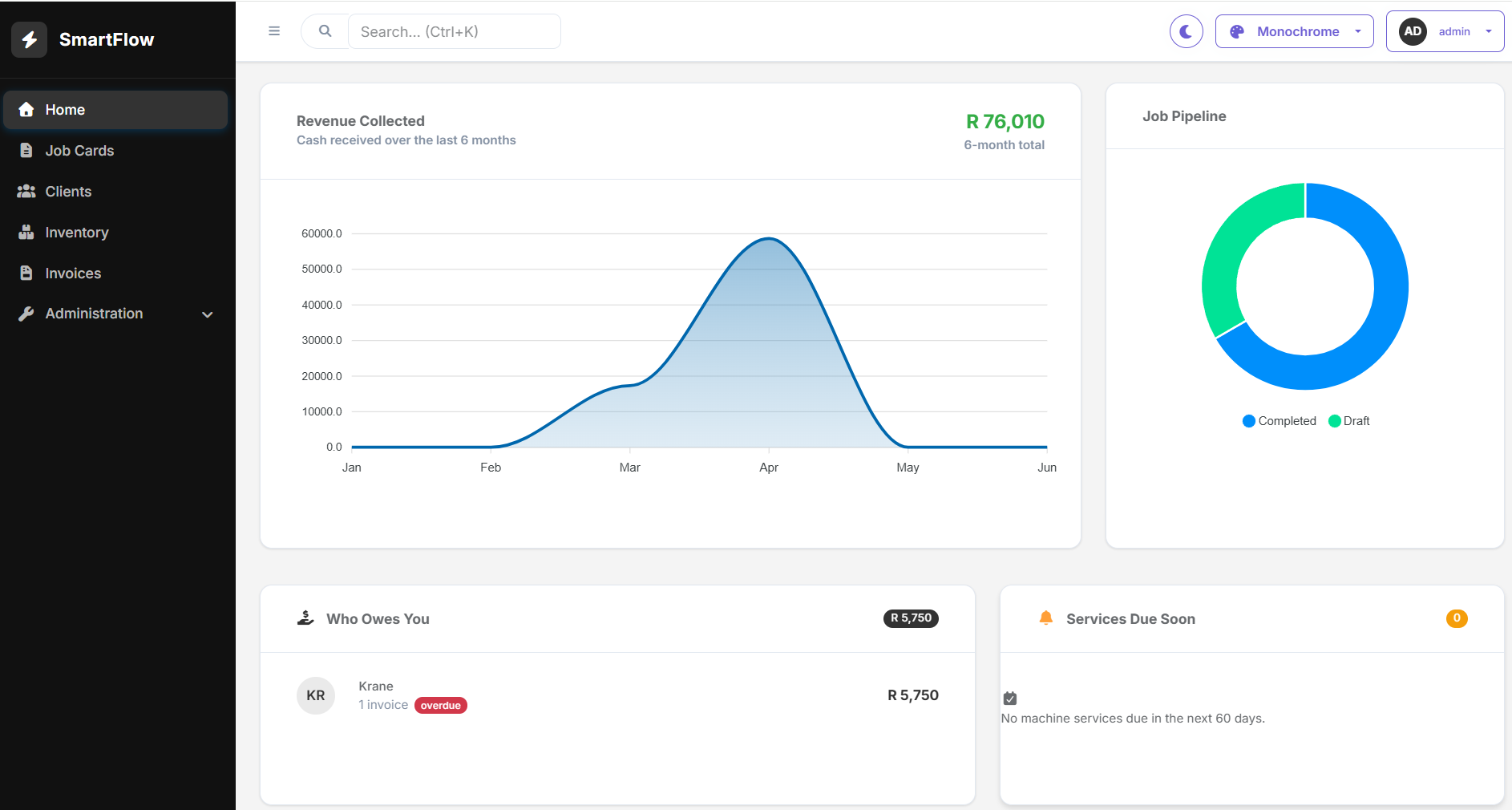This screenshot has width=1512, height=810.
Task: Click the SmartFlow brand name
Action: pyautogui.click(x=107, y=39)
